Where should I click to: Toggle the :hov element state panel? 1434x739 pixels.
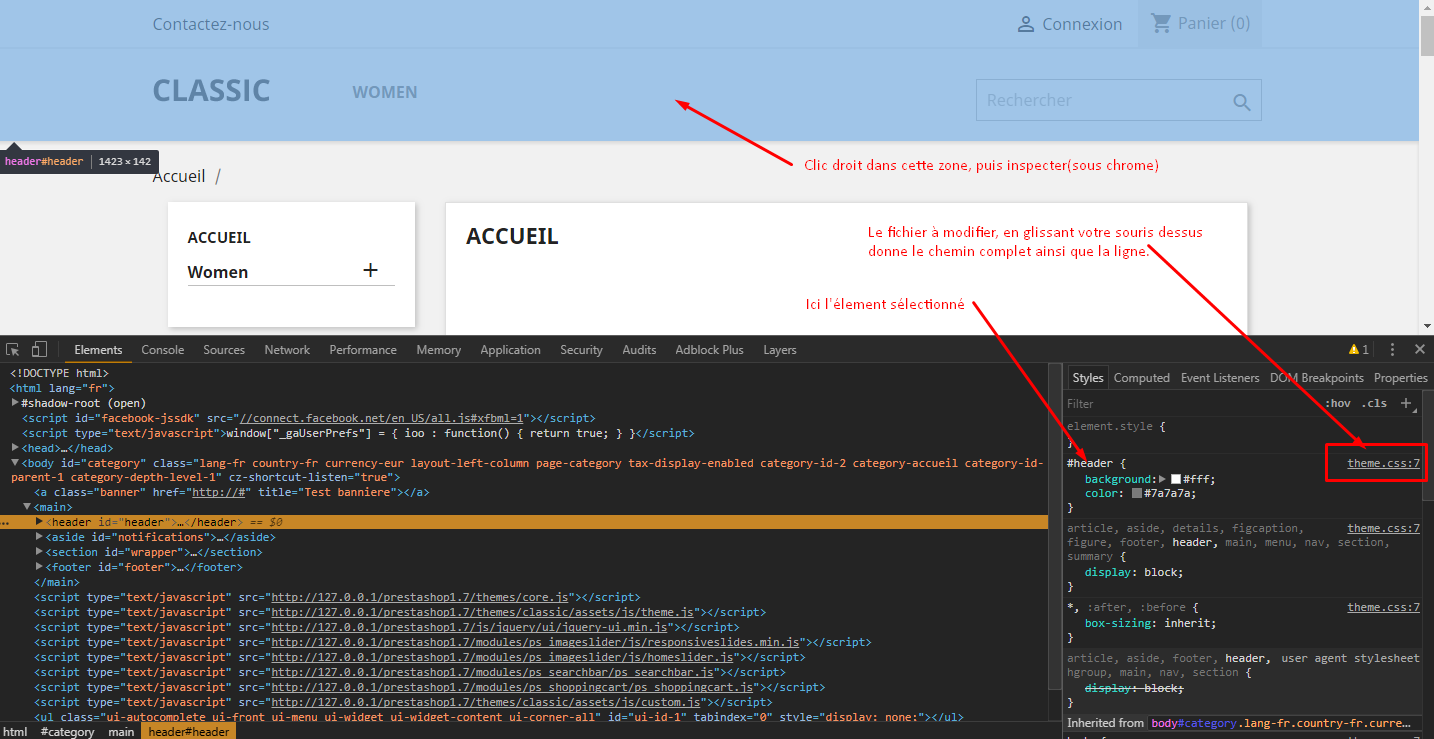(x=1337, y=403)
